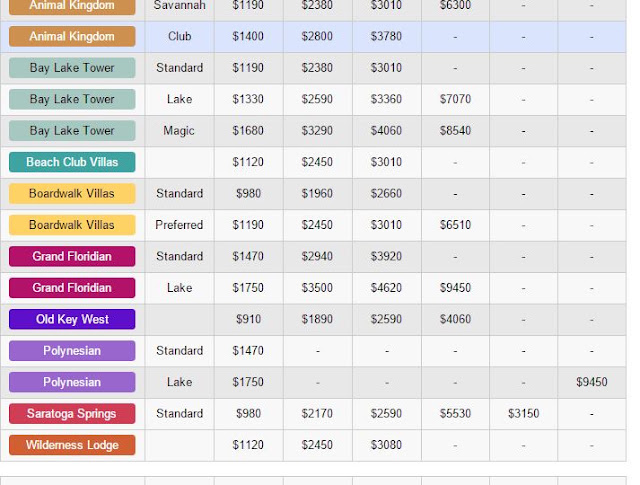Click the $3080 Wilderness Lodge price cell
The width and height of the screenshot is (640, 485).
click(x=386, y=445)
